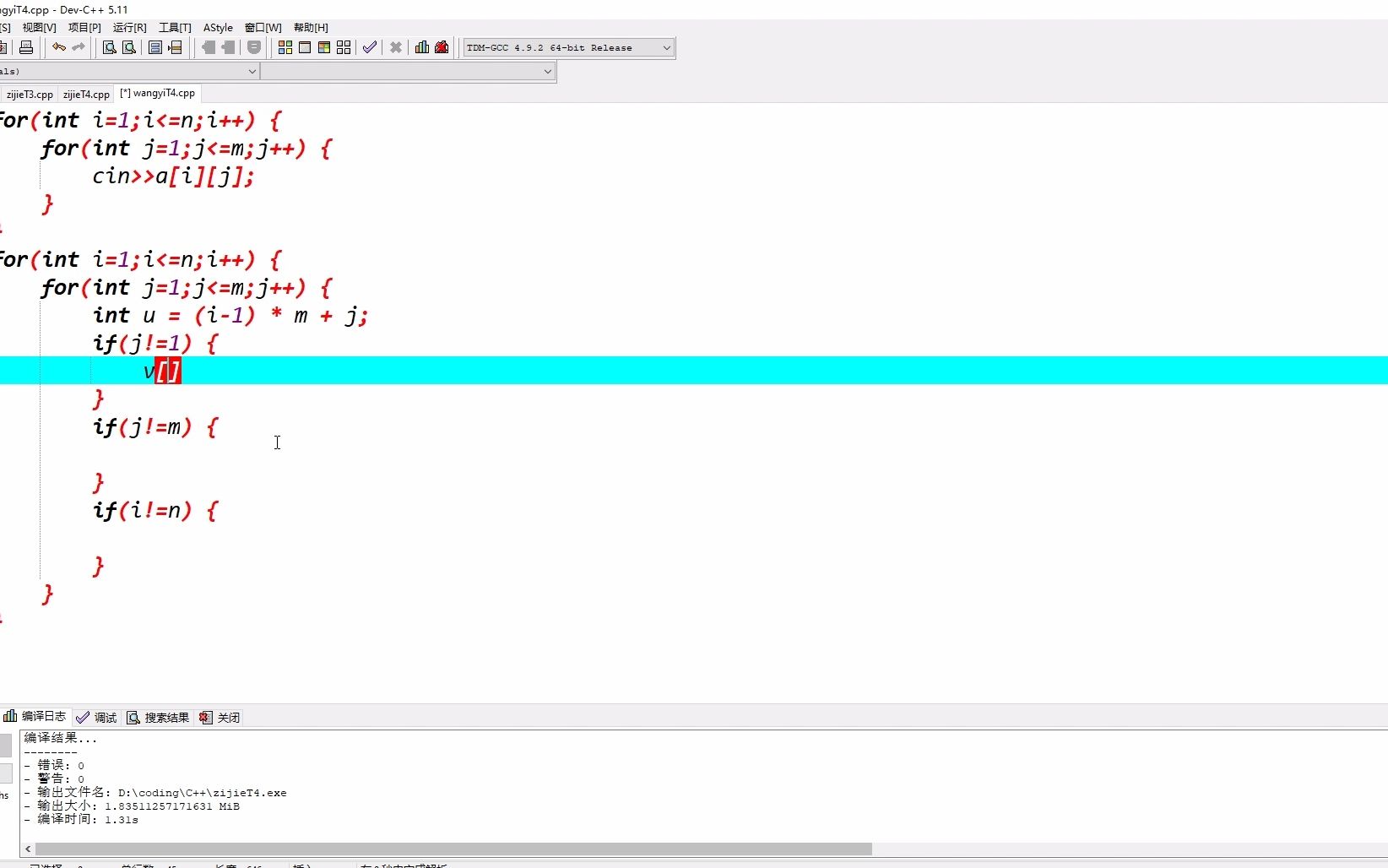Place cursor on 'if(j!=1) {' line
1388x868 pixels.
click(155, 344)
